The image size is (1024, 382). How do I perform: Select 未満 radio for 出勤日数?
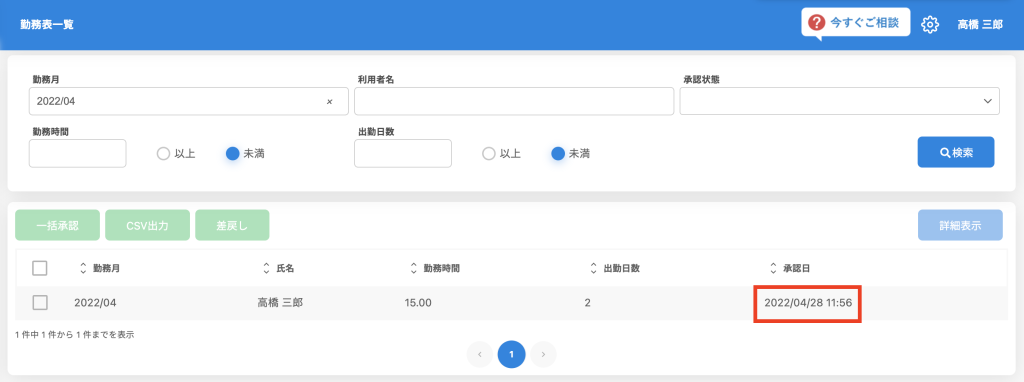tap(558, 154)
